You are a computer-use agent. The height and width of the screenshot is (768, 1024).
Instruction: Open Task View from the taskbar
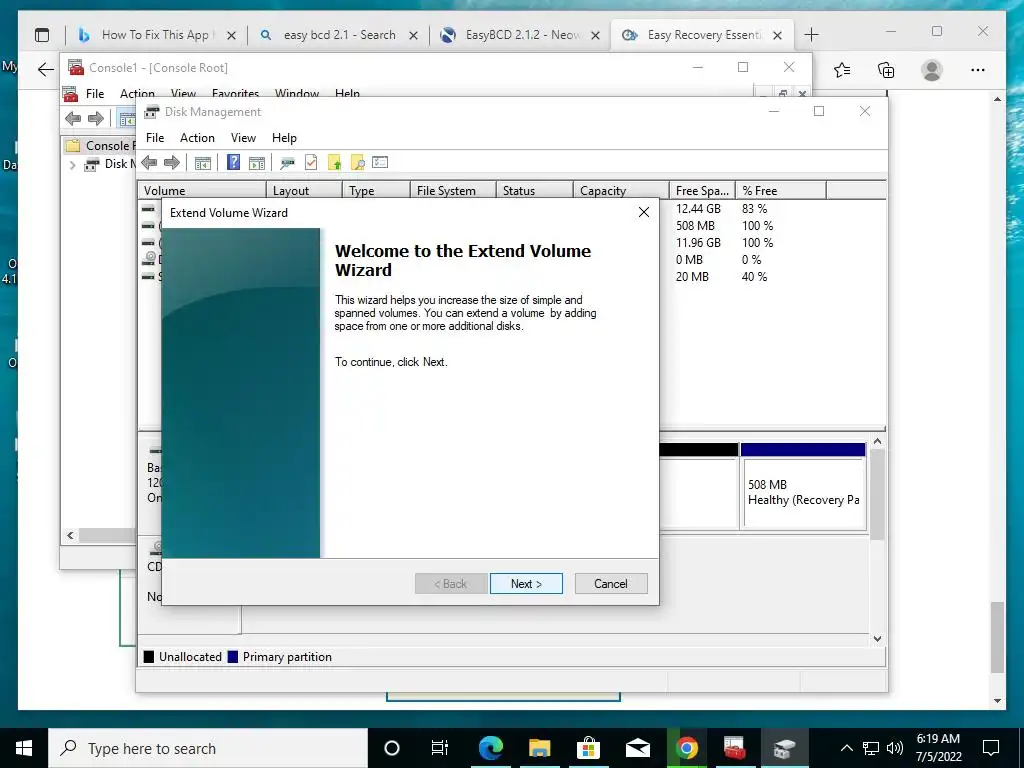440,748
